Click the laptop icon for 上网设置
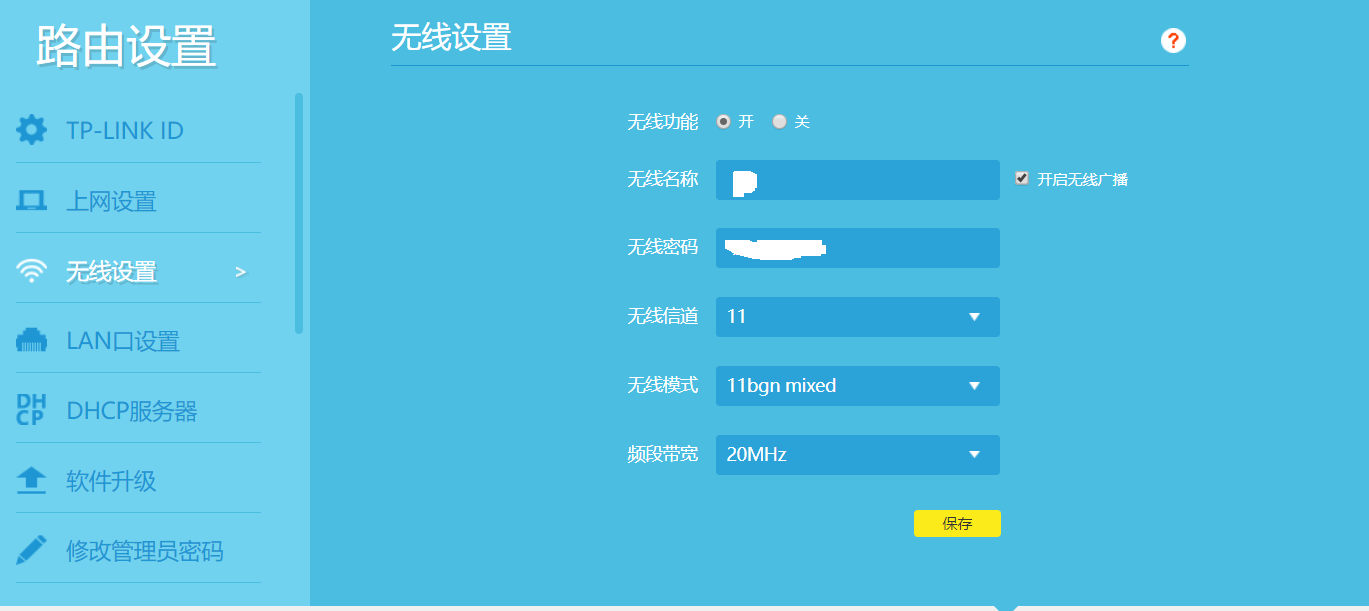The height and width of the screenshot is (611, 1369). click(x=31, y=201)
